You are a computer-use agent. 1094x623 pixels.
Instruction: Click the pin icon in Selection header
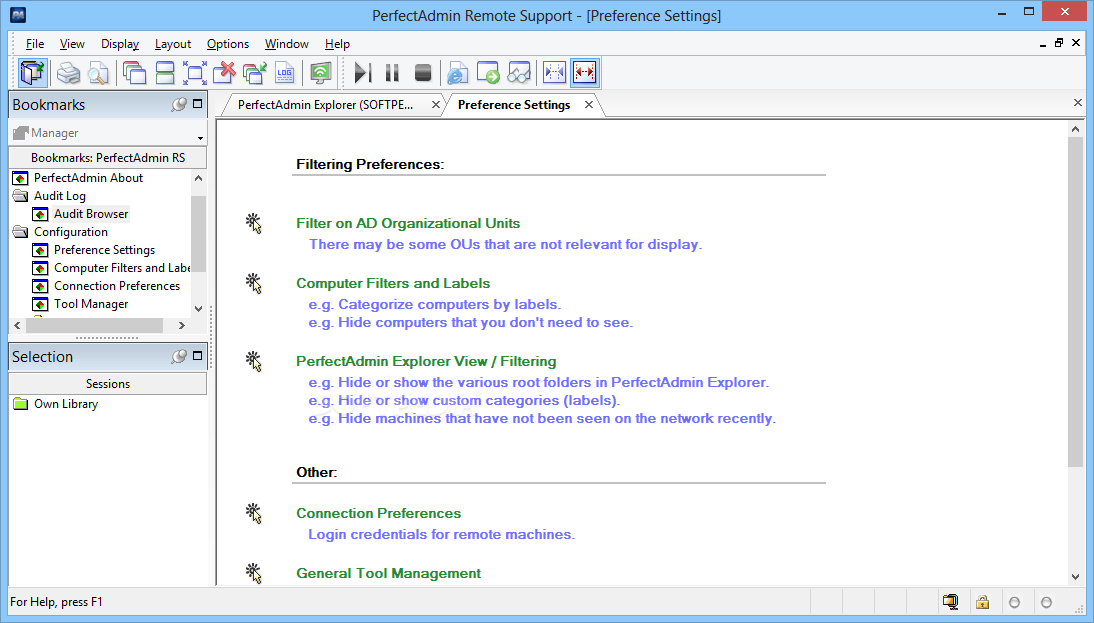[179, 356]
